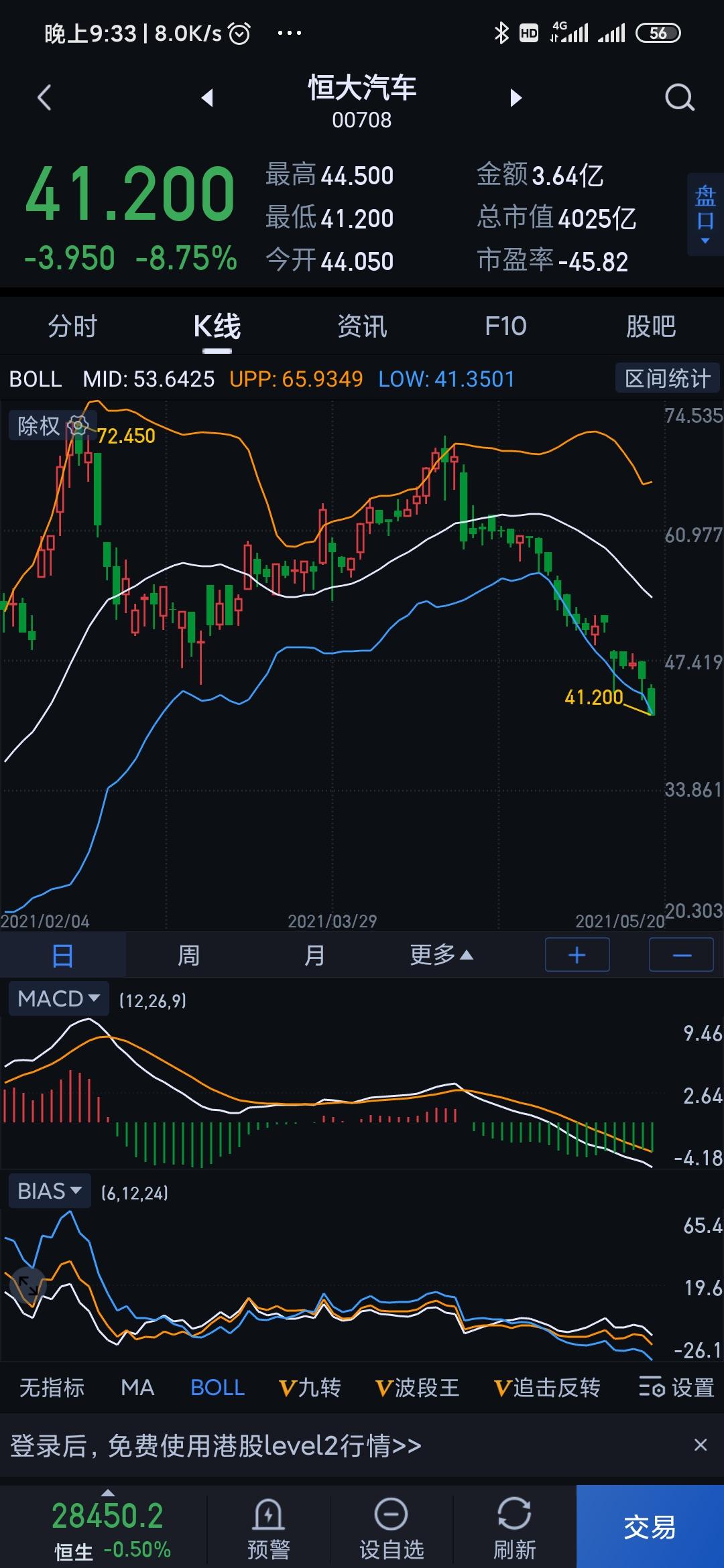Screen dimensions: 724x1568
Task: Tap the 72.450 high price label
Action: (x=126, y=436)
